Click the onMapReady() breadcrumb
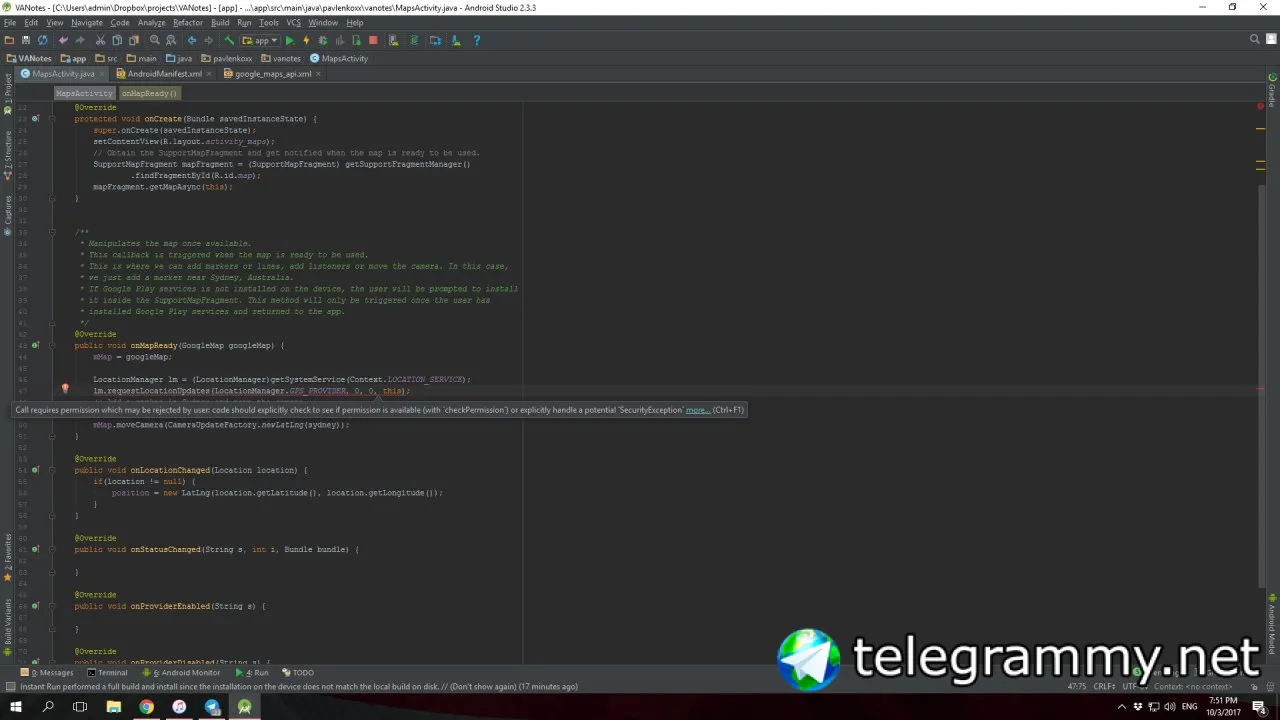Image resolution: width=1280 pixels, height=720 pixels. click(149, 93)
